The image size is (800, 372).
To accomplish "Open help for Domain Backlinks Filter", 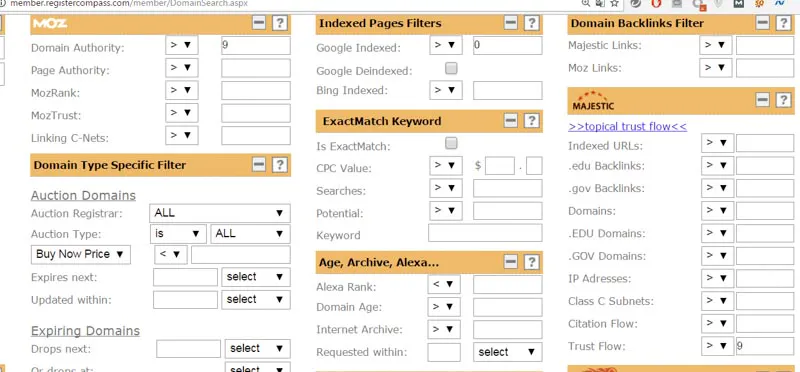I will click(x=783, y=23).
